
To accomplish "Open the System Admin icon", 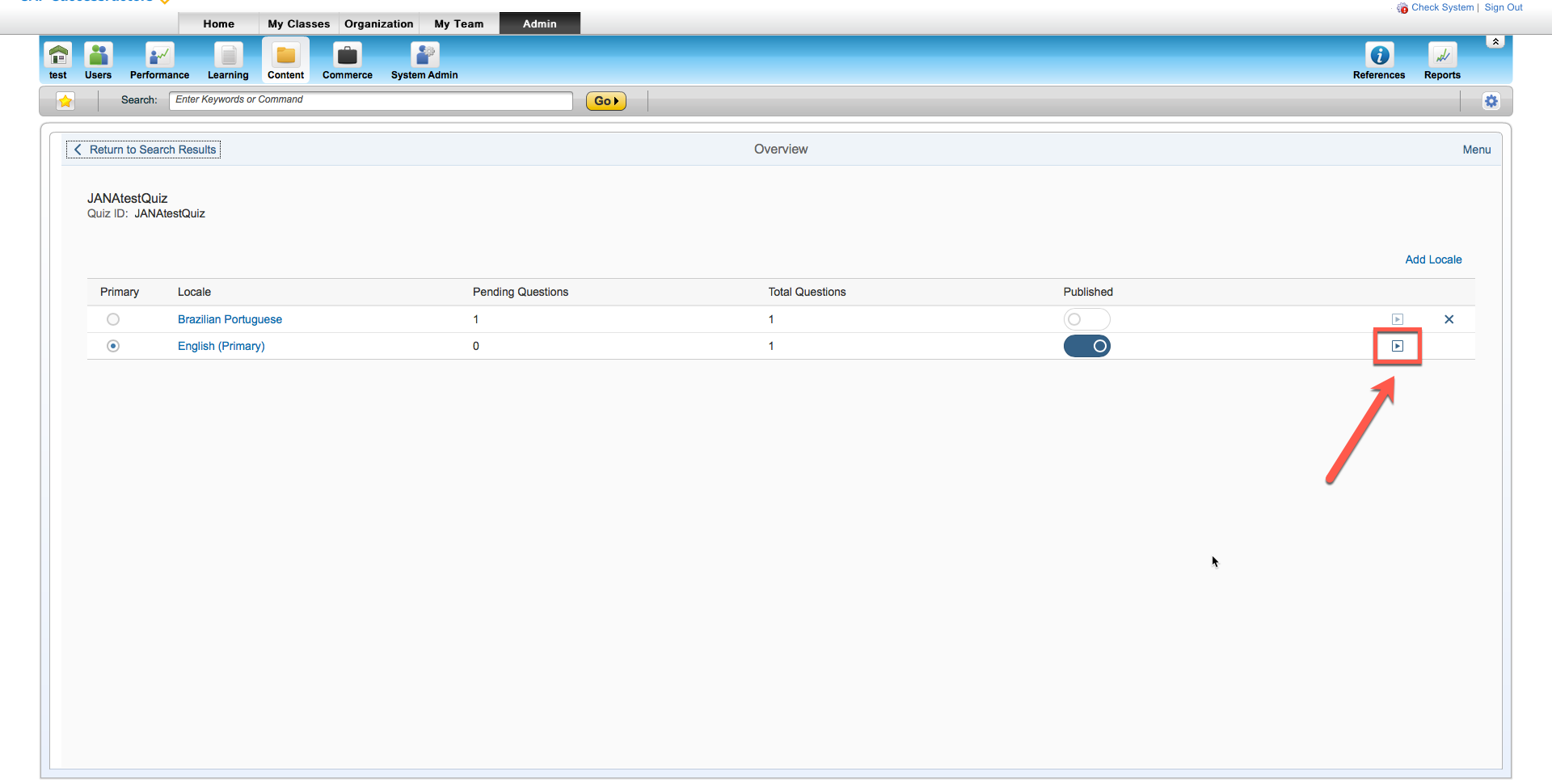I will pos(424,55).
